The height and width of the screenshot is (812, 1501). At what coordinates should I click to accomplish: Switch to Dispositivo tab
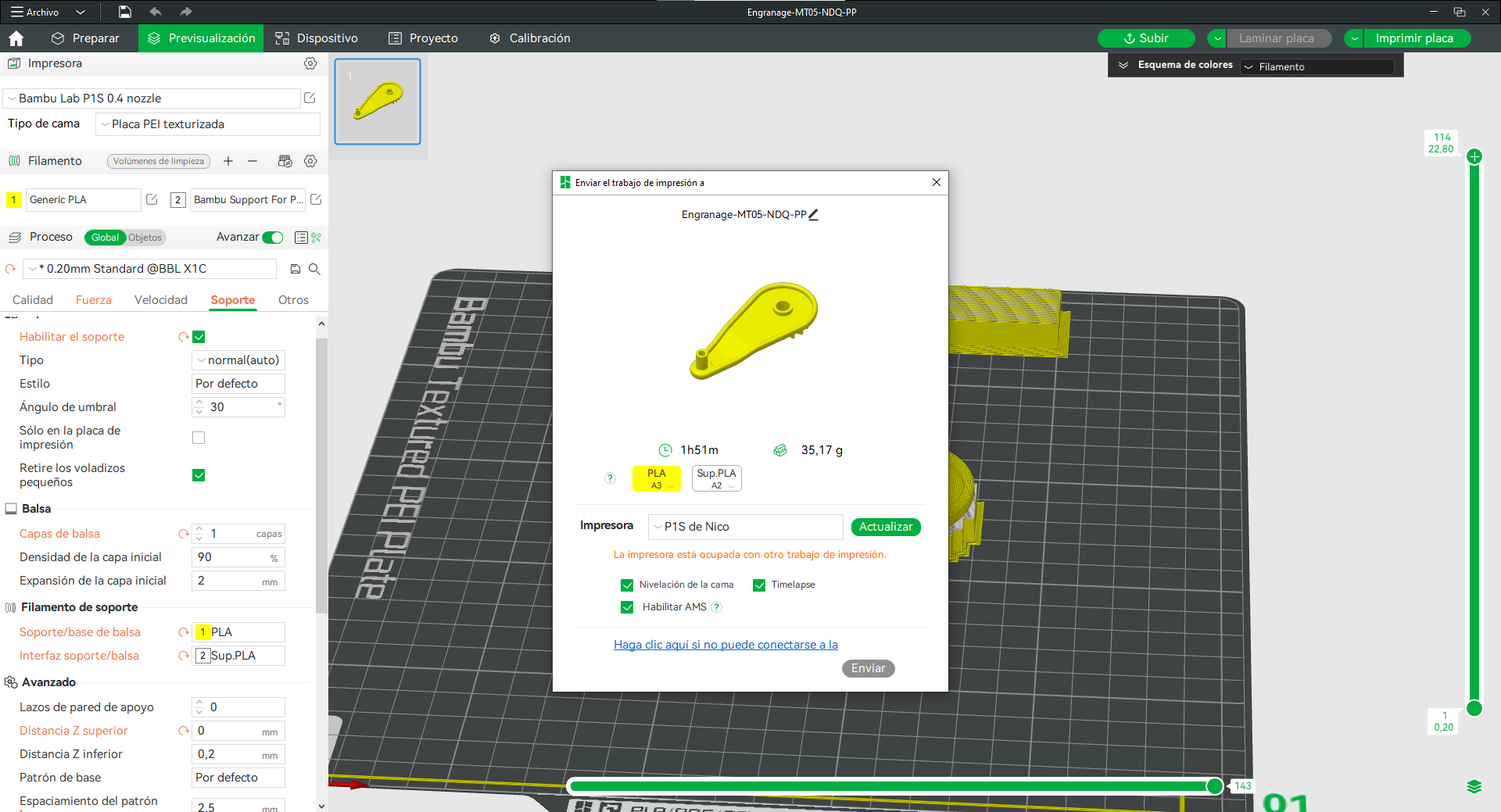(317, 38)
